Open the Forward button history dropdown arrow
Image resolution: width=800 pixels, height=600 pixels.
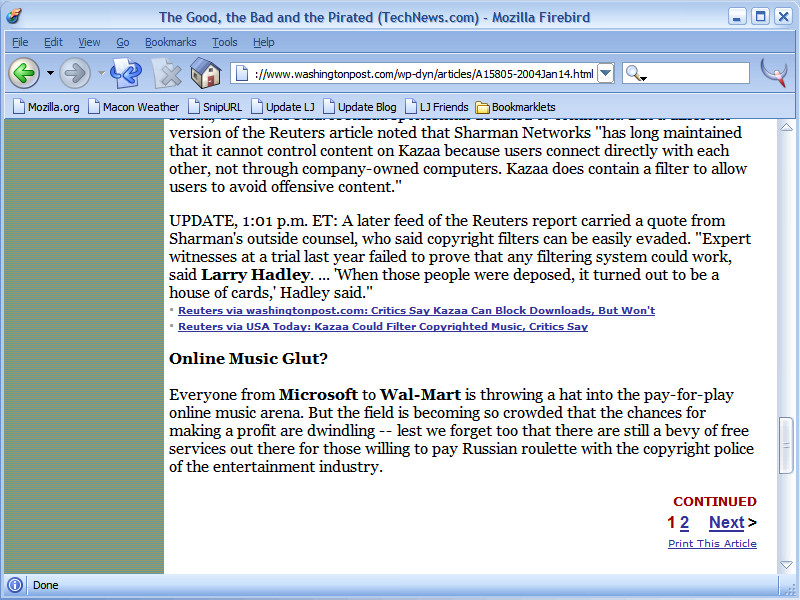click(101, 73)
